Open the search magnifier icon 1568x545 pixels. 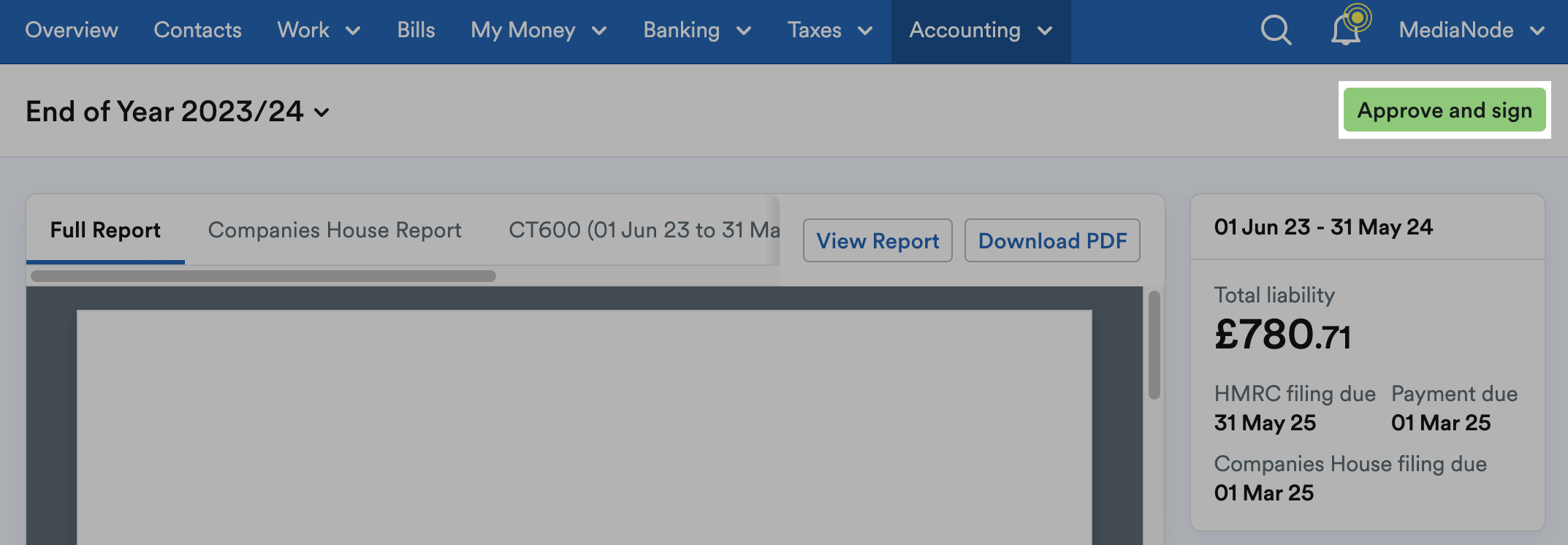coord(1276,31)
